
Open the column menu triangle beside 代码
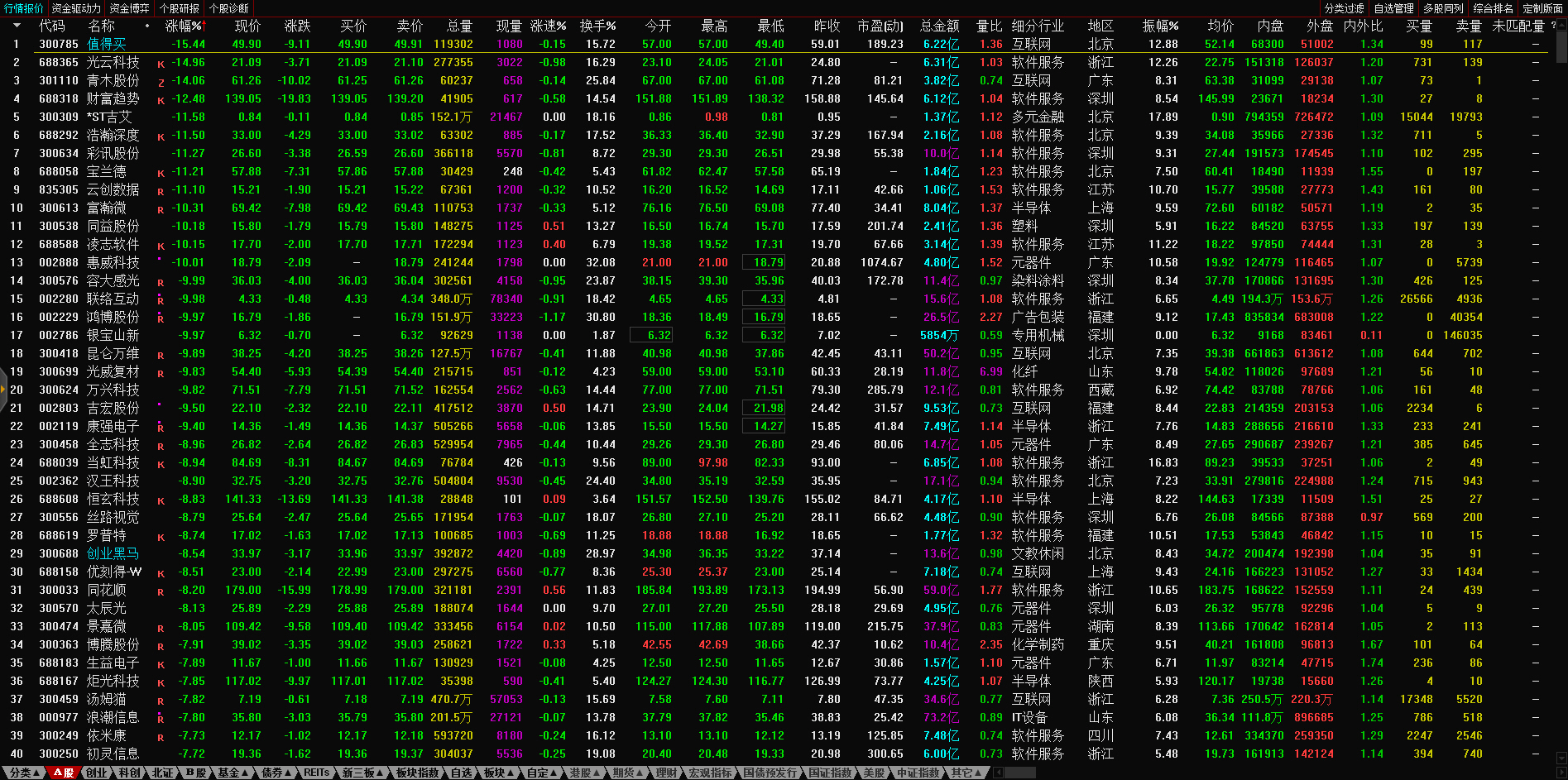click(x=17, y=26)
